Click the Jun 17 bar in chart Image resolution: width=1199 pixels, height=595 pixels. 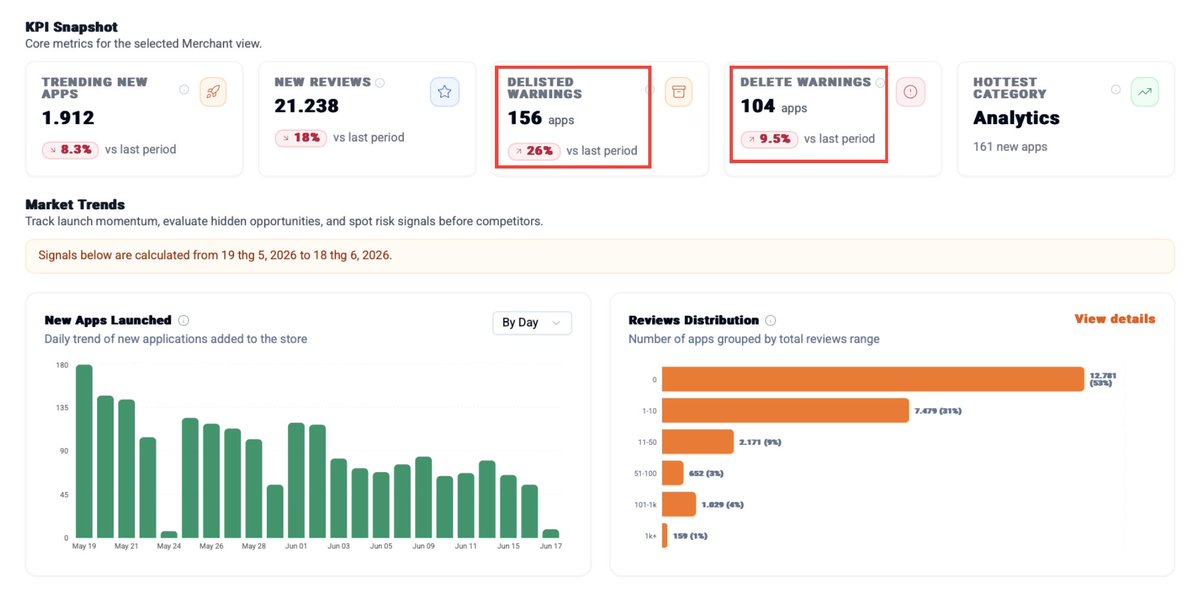pyautogui.click(x=551, y=534)
